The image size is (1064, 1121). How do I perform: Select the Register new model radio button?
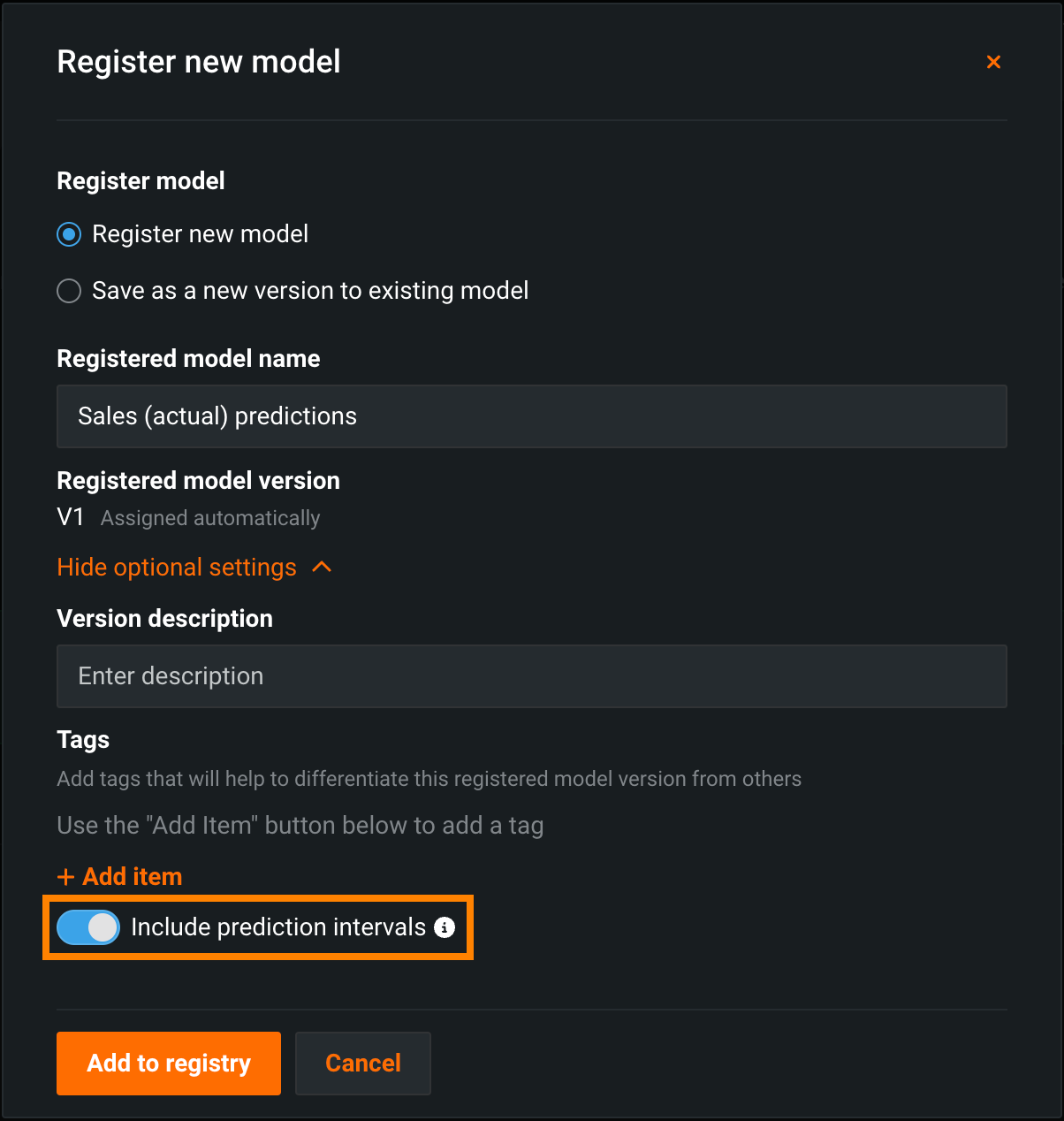[69, 234]
